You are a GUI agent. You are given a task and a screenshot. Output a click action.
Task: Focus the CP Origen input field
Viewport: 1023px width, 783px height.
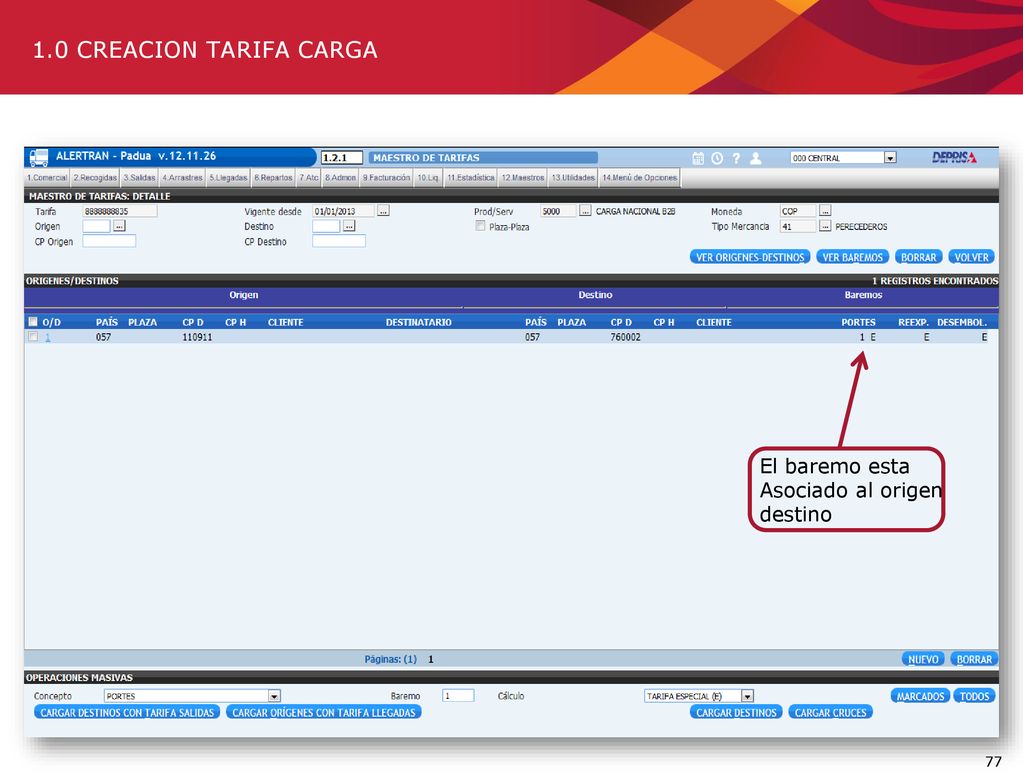(x=109, y=241)
